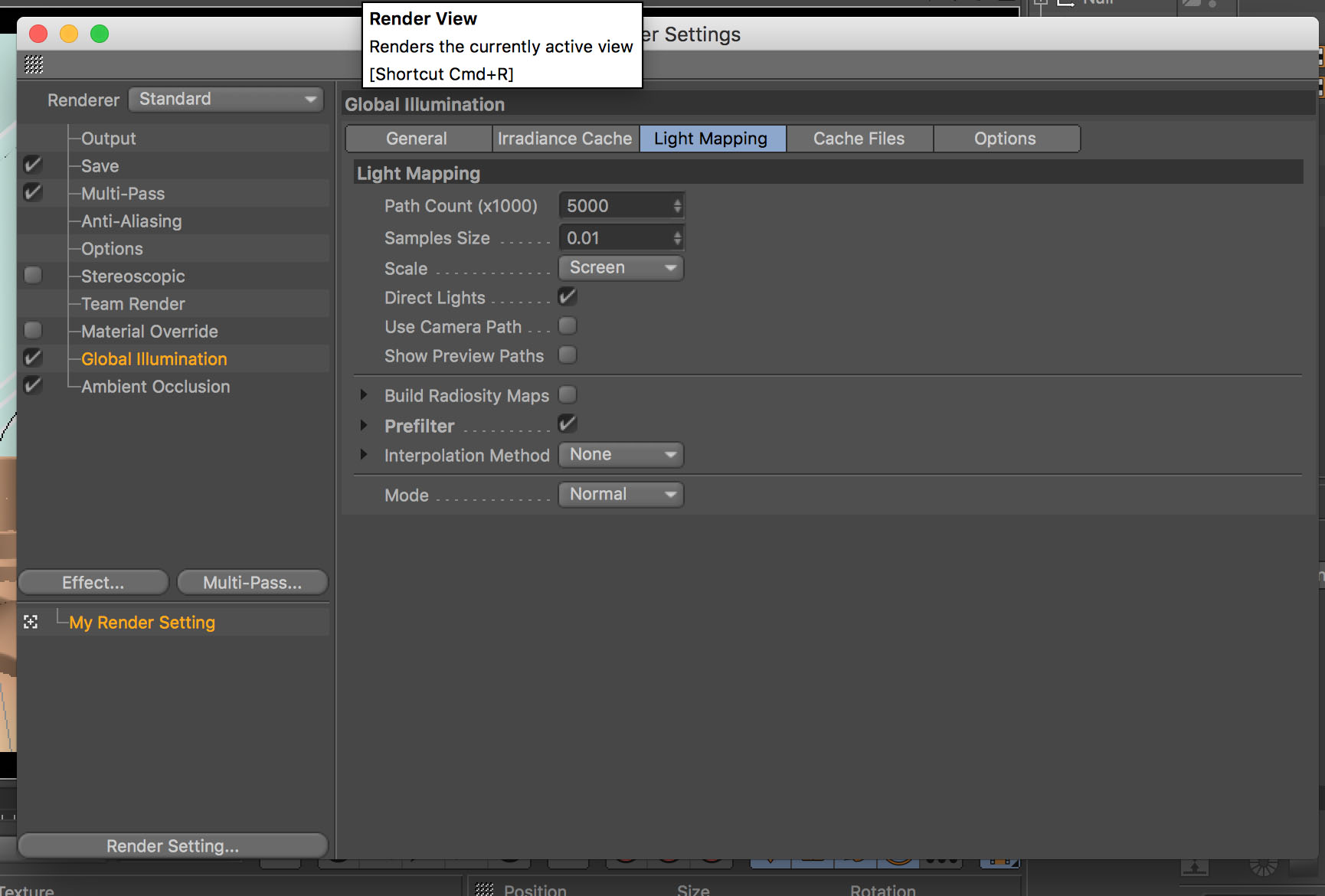This screenshot has height=896, width=1325.
Task: Click the grip icon next to Position
Action: click(x=484, y=889)
